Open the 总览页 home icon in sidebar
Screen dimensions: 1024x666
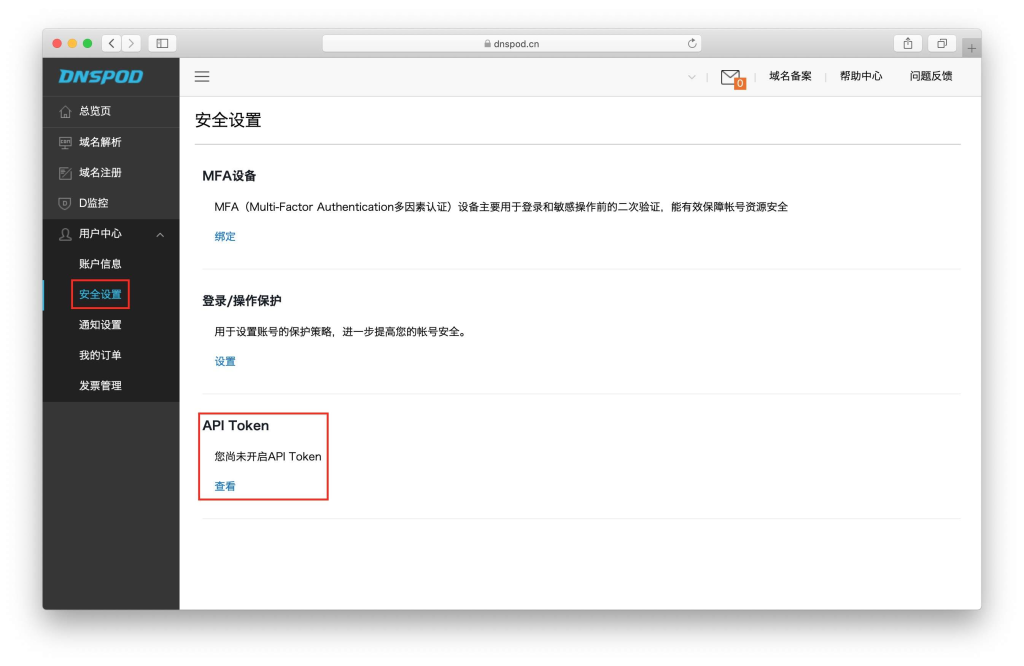pyautogui.click(x=62, y=111)
